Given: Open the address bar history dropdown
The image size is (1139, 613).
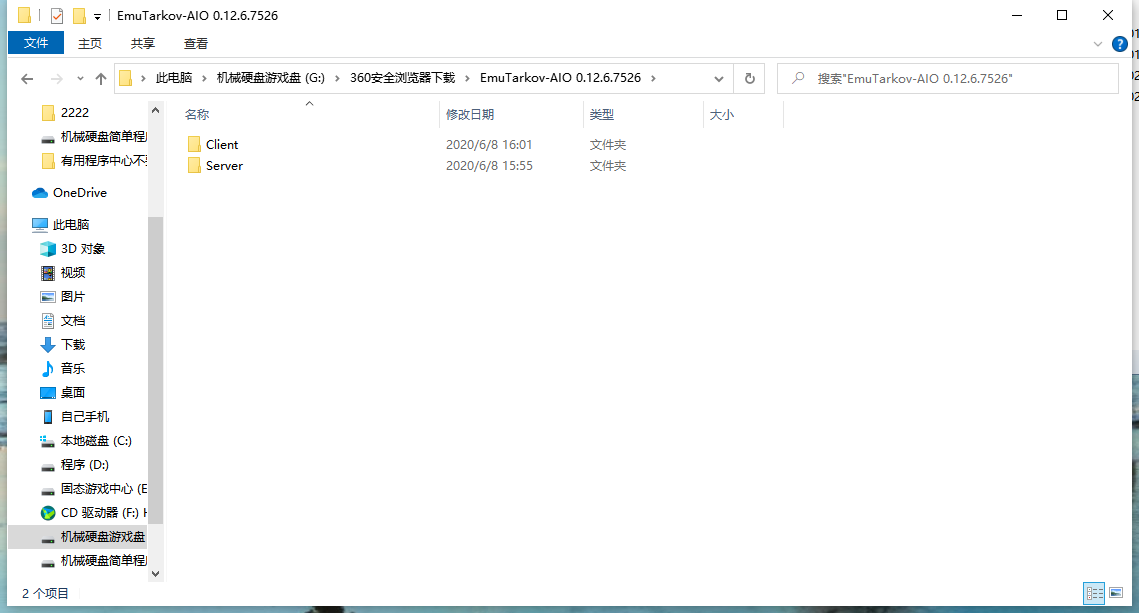Looking at the screenshot, I should tap(718, 78).
